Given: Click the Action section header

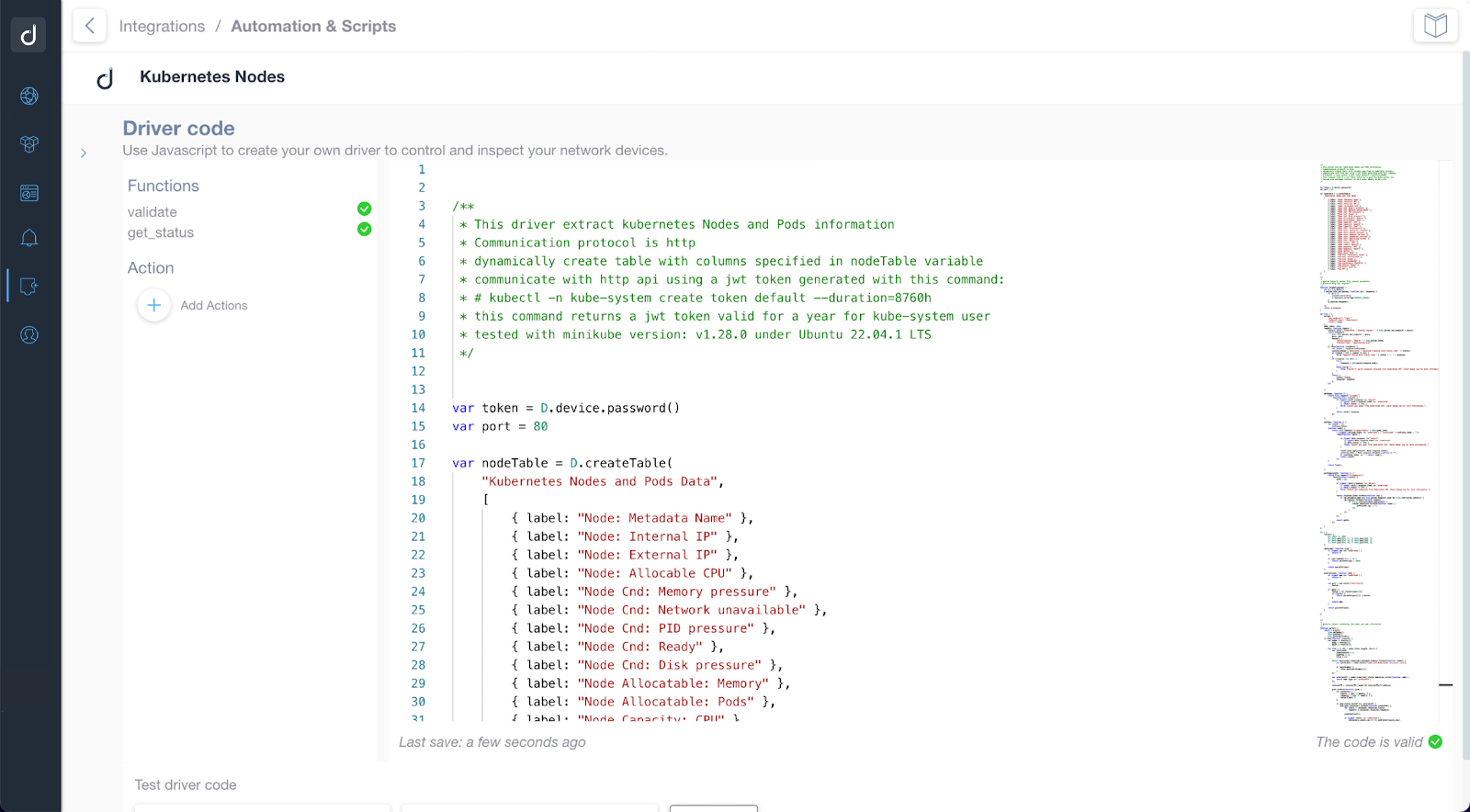Looking at the screenshot, I should point(151,268).
